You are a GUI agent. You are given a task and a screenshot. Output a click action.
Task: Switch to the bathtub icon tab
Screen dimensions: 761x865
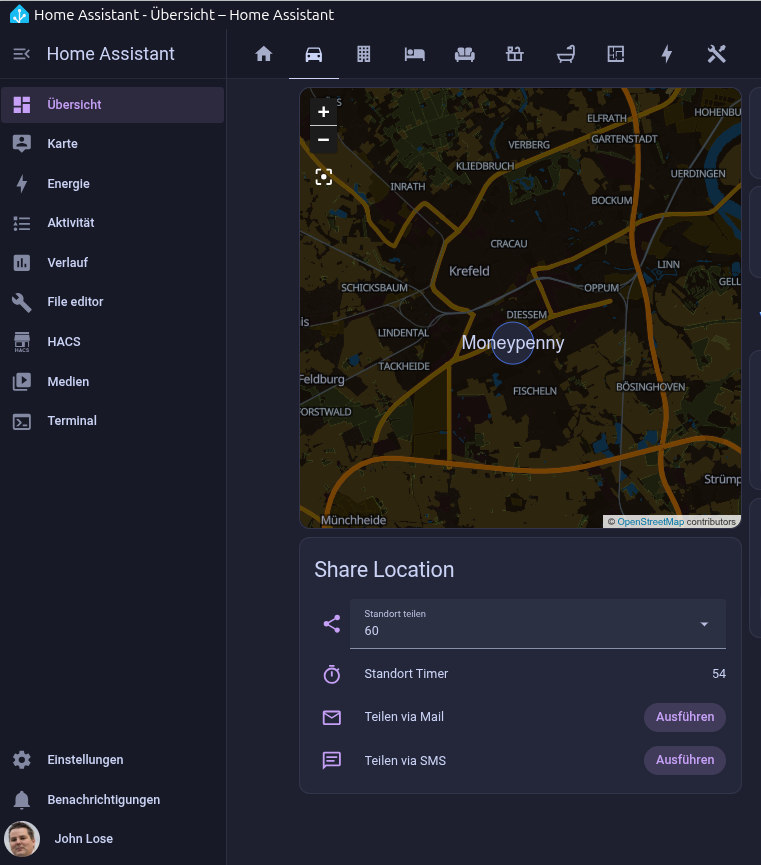(x=566, y=54)
